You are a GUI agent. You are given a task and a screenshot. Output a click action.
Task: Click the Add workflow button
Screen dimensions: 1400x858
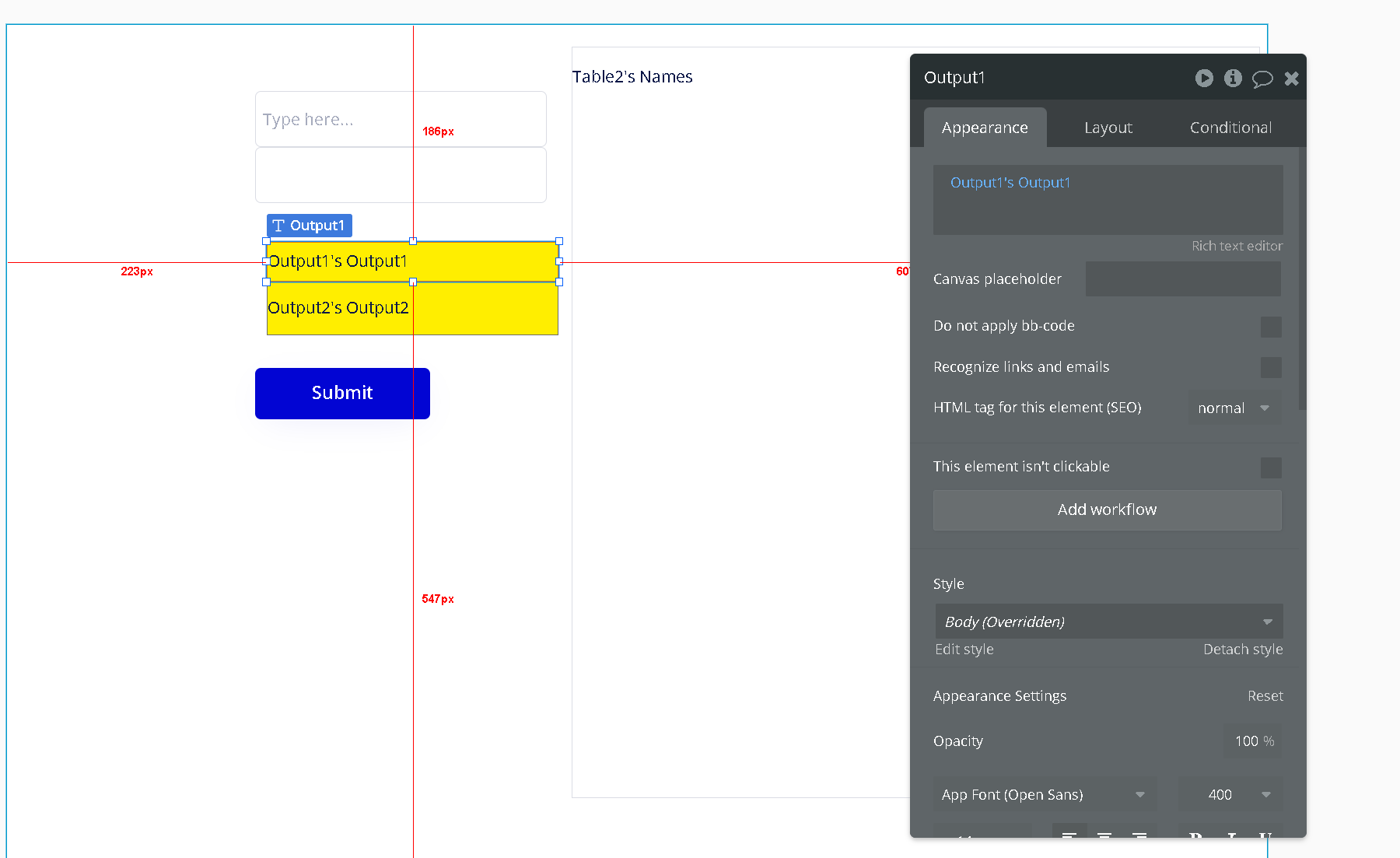tap(1107, 510)
